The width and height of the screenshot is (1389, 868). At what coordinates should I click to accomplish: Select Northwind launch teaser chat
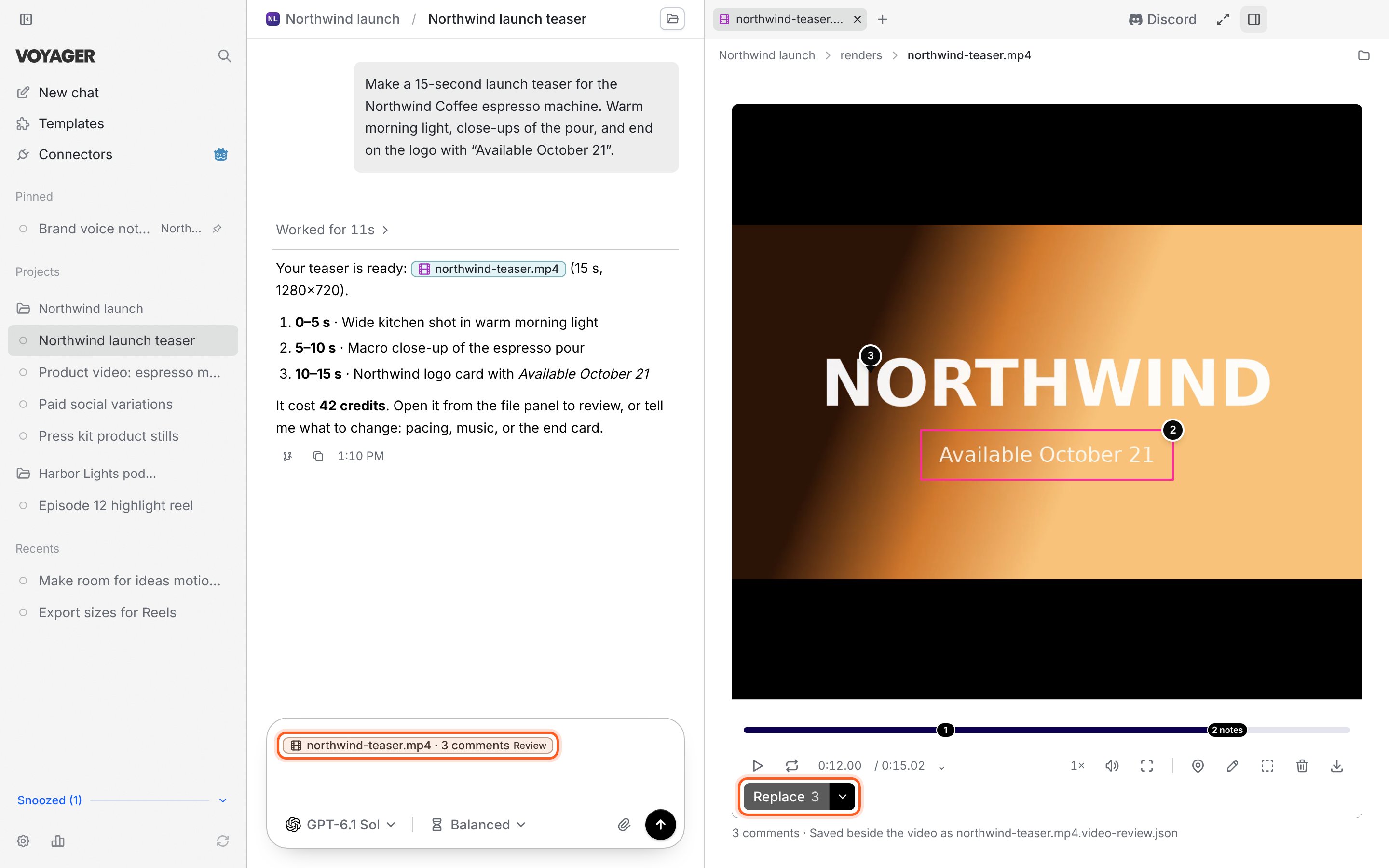click(x=123, y=340)
